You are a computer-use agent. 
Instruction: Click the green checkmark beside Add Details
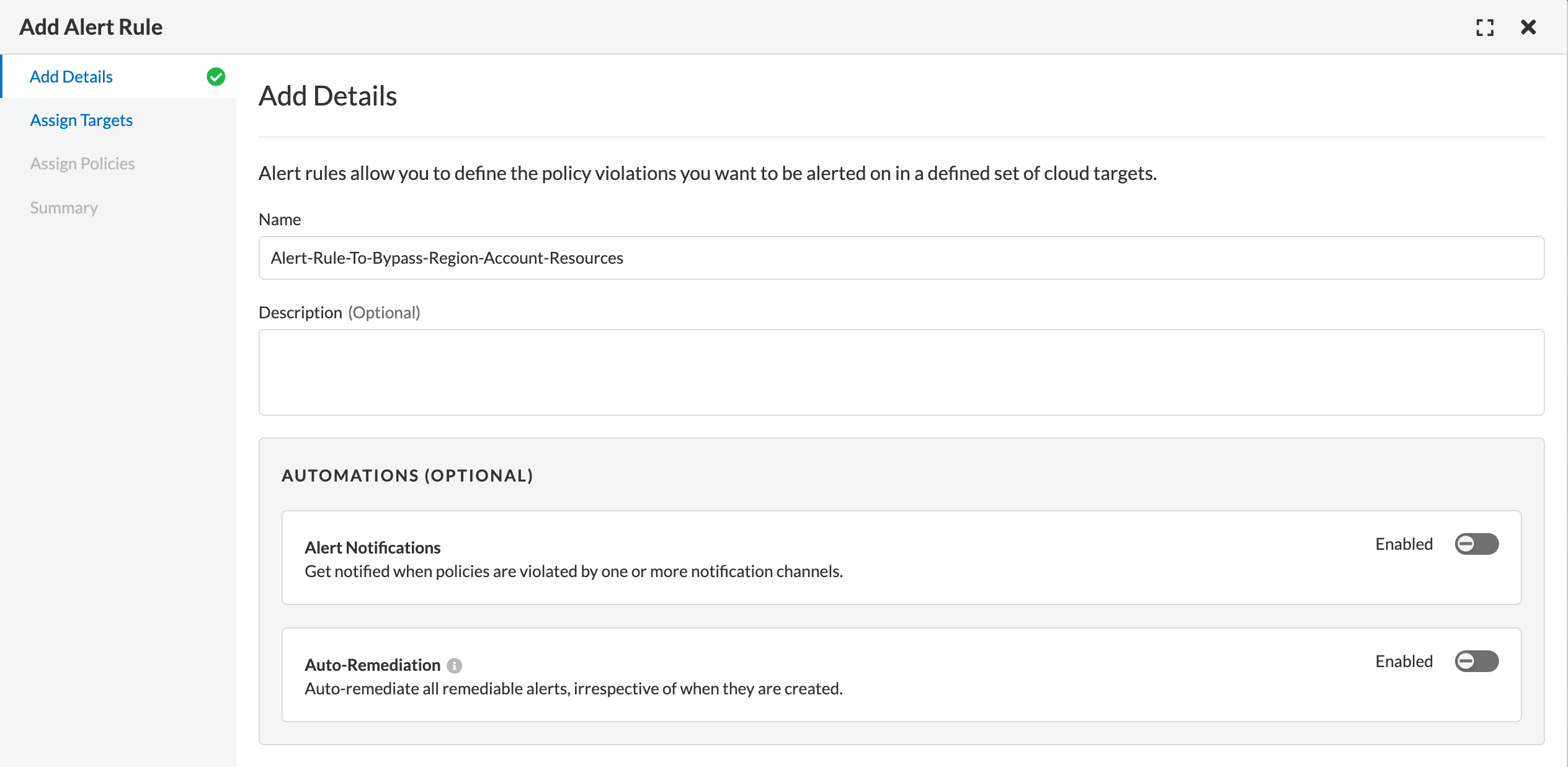coord(216,76)
